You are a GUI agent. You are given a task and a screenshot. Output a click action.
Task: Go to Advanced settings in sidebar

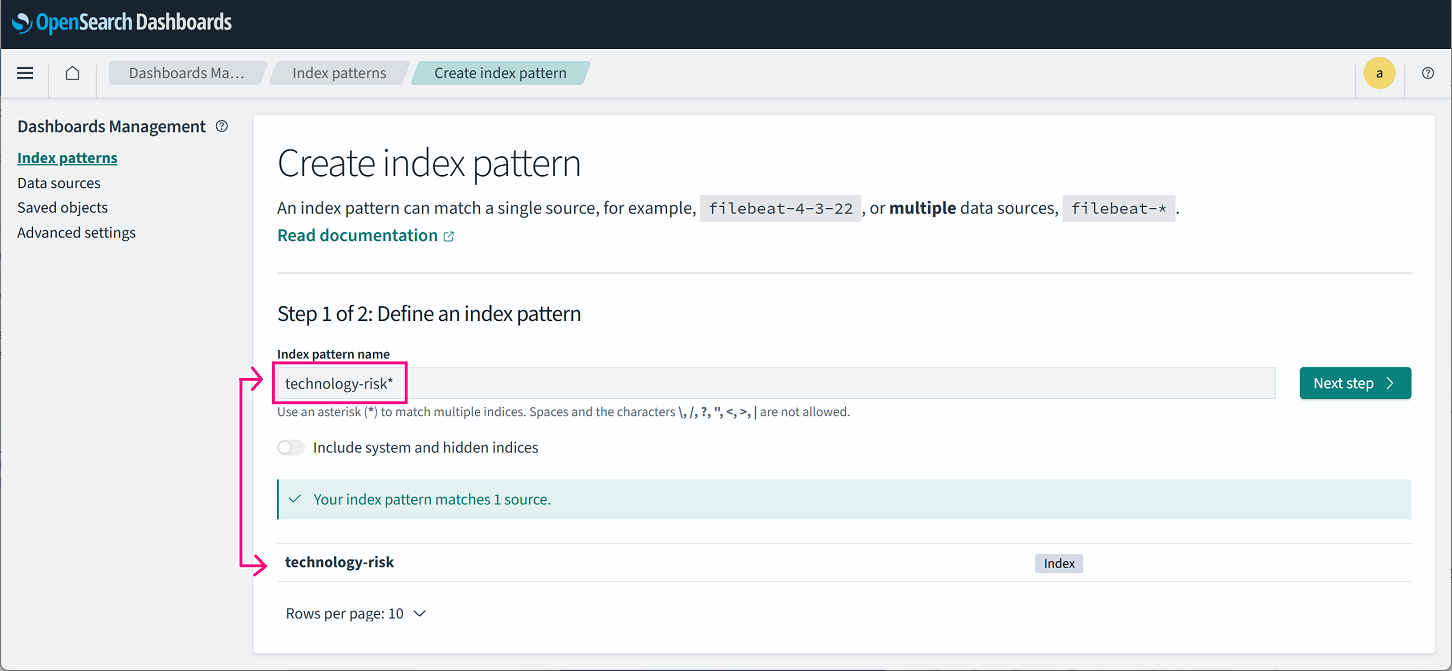coord(76,233)
